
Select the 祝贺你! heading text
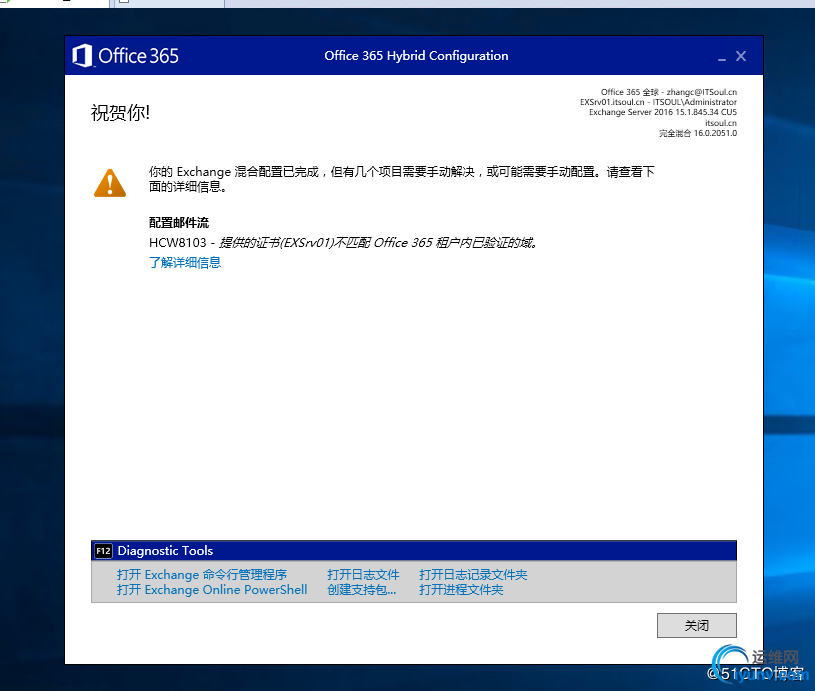tap(121, 113)
